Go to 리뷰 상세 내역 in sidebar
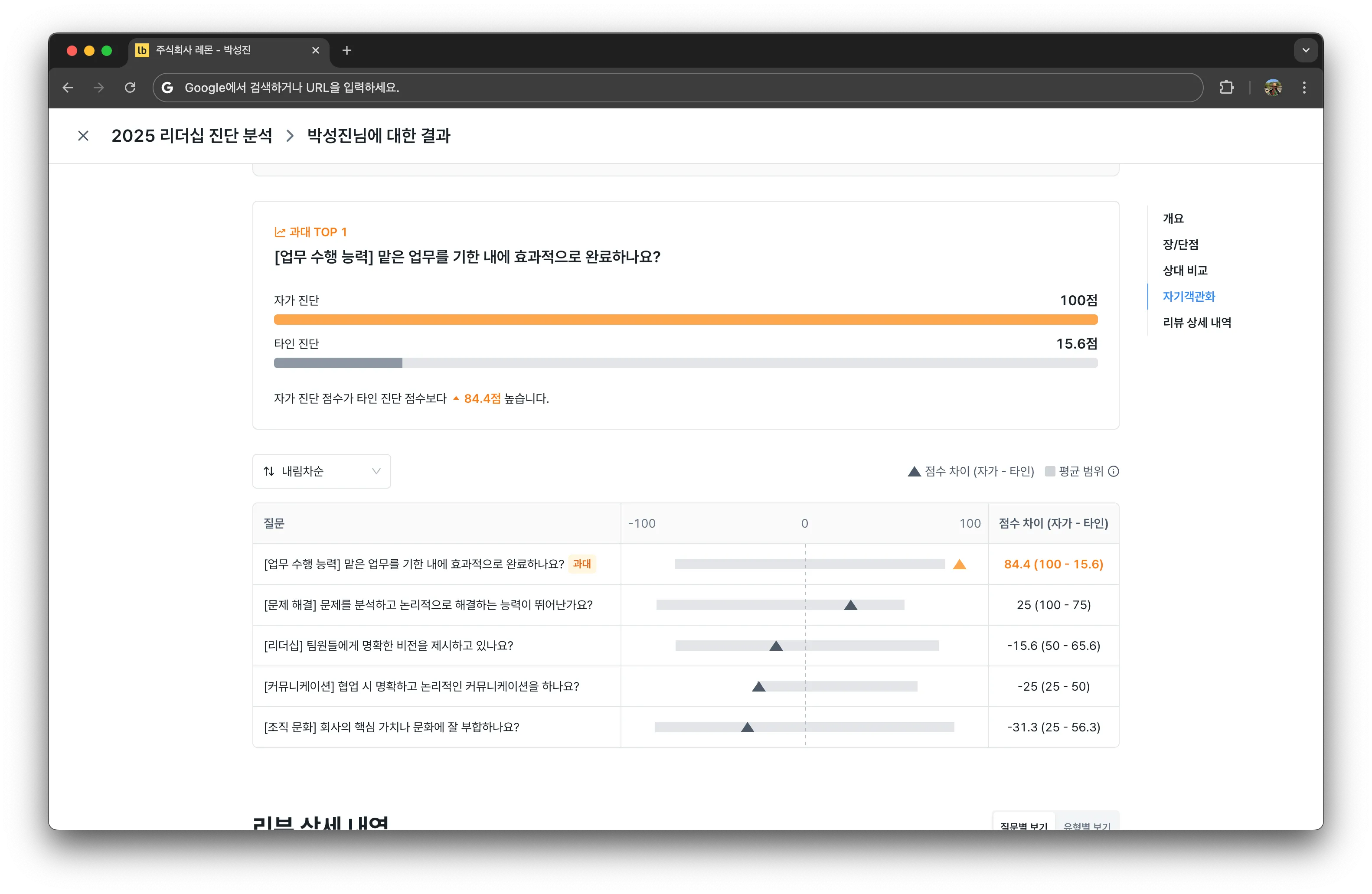The height and width of the screenshot is (894, 1372). (x=1197, y=322)
